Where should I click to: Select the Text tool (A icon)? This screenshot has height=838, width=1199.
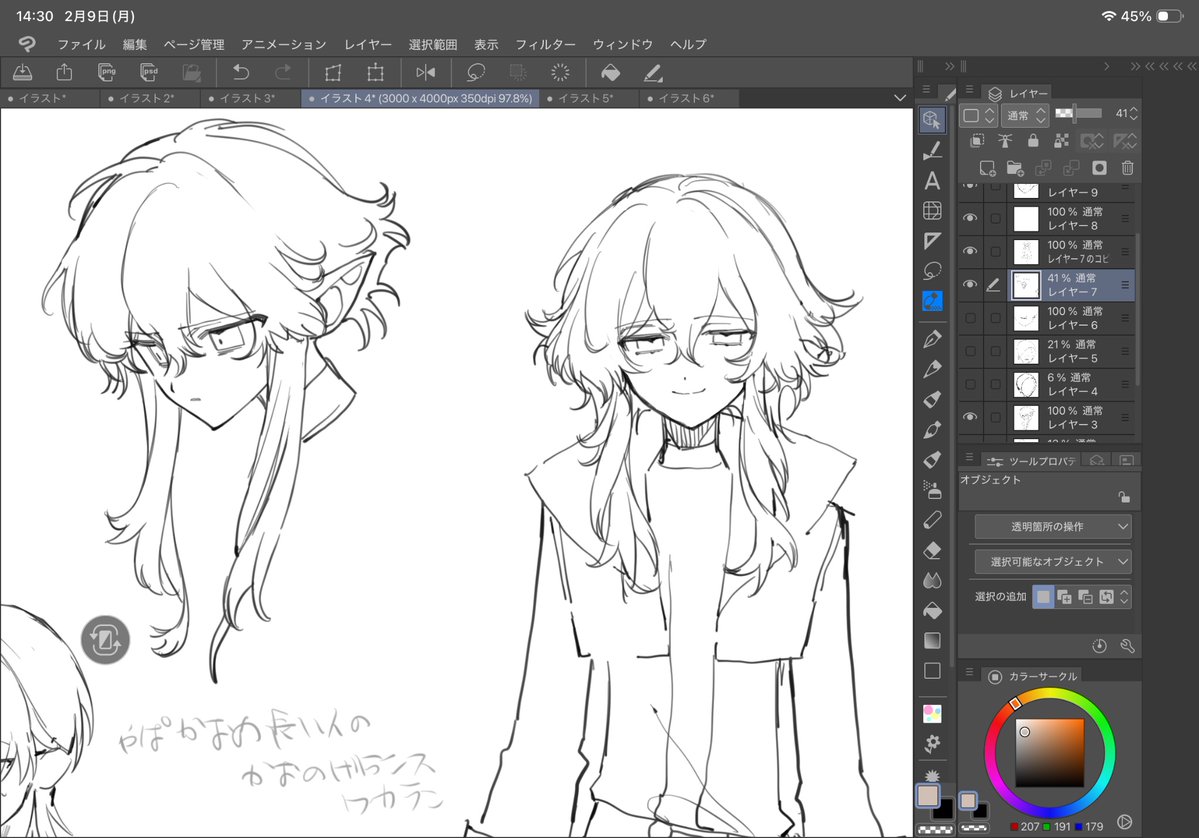pos(932,180)
